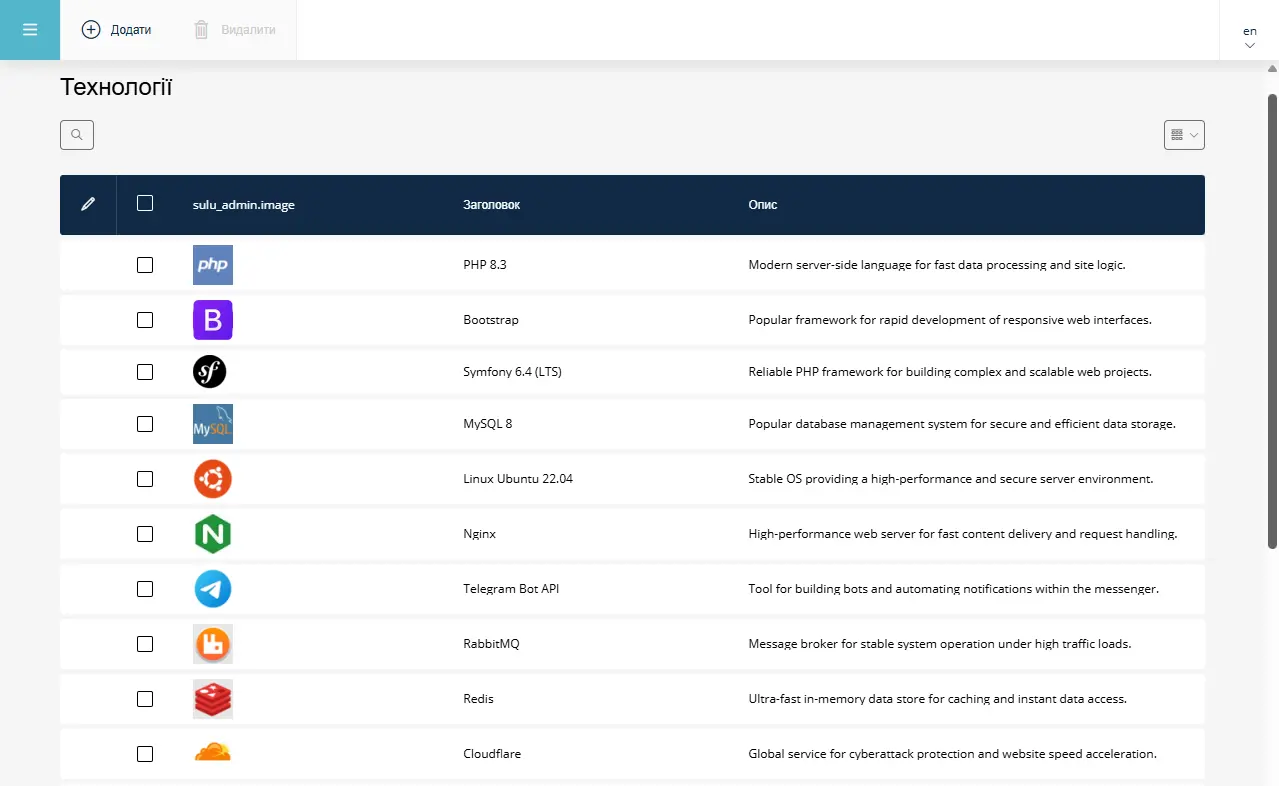Click the pencil edit column icon
The height and width of the screenshot is (786, 1279).
tap(88, 204)
